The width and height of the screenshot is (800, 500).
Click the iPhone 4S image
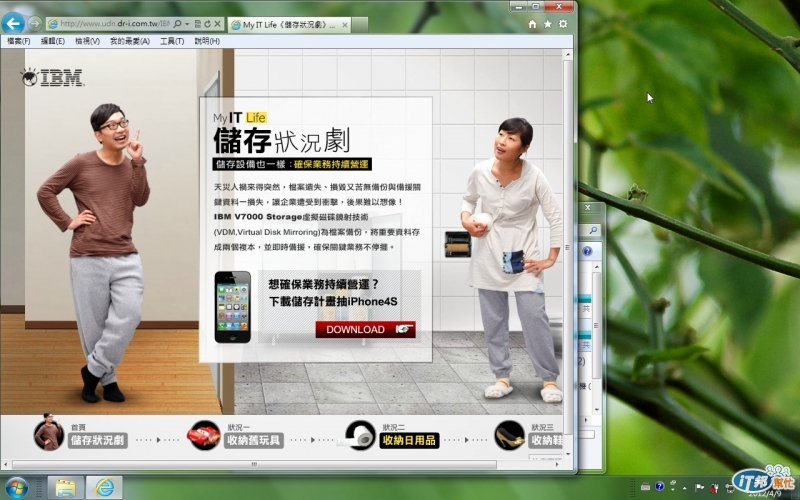[x=233, y=307]
